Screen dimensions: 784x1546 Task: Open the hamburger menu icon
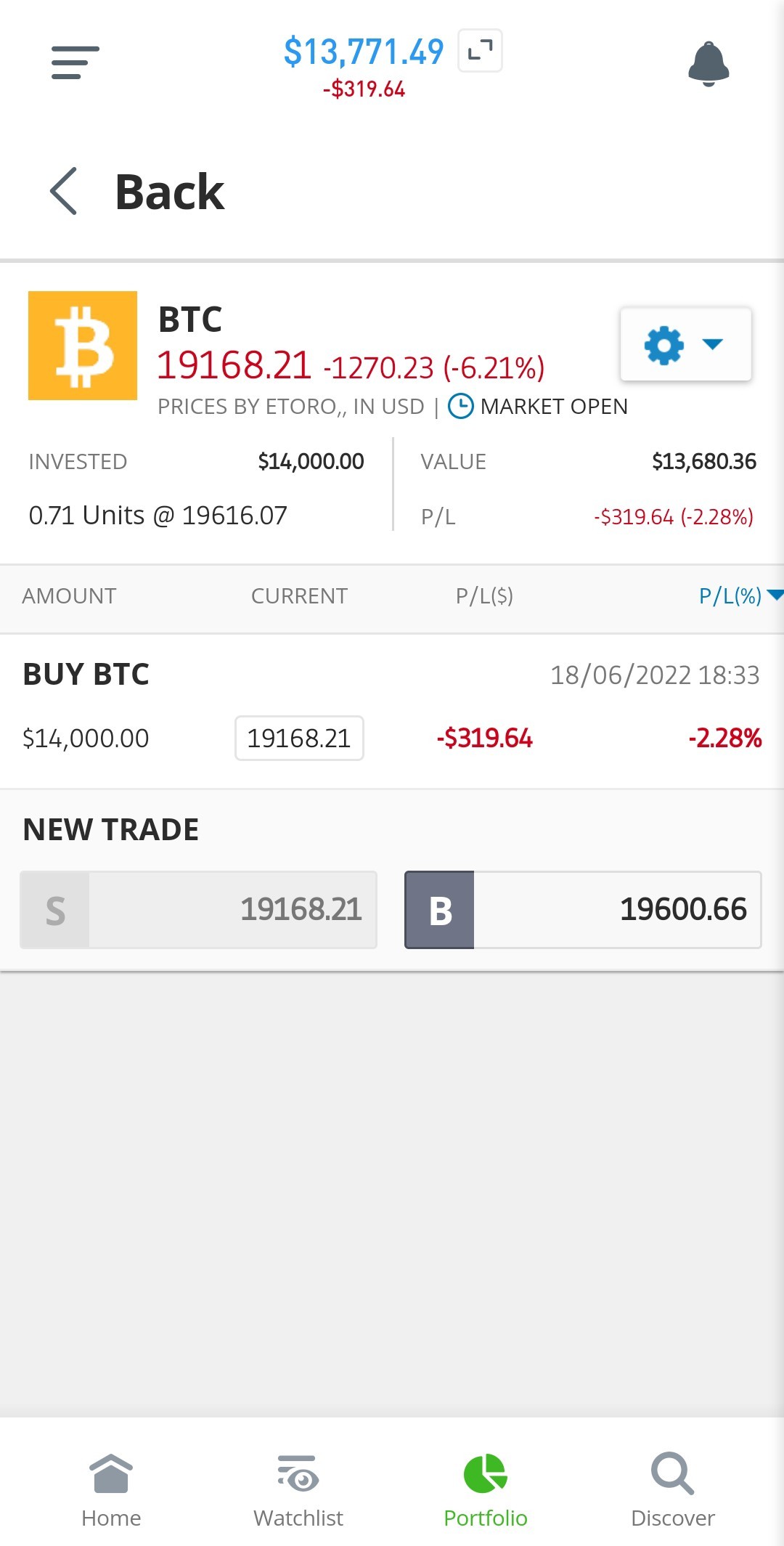(x=75, y=62)
